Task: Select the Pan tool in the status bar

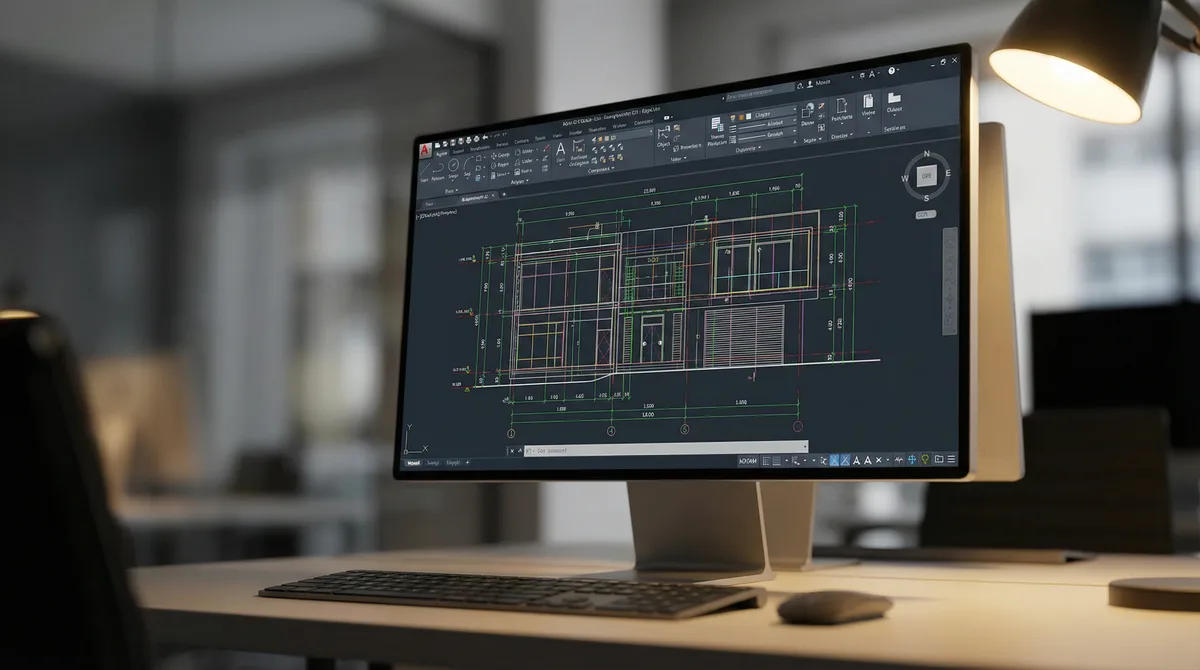Action: pyautogui.click(x=911, y=459)
